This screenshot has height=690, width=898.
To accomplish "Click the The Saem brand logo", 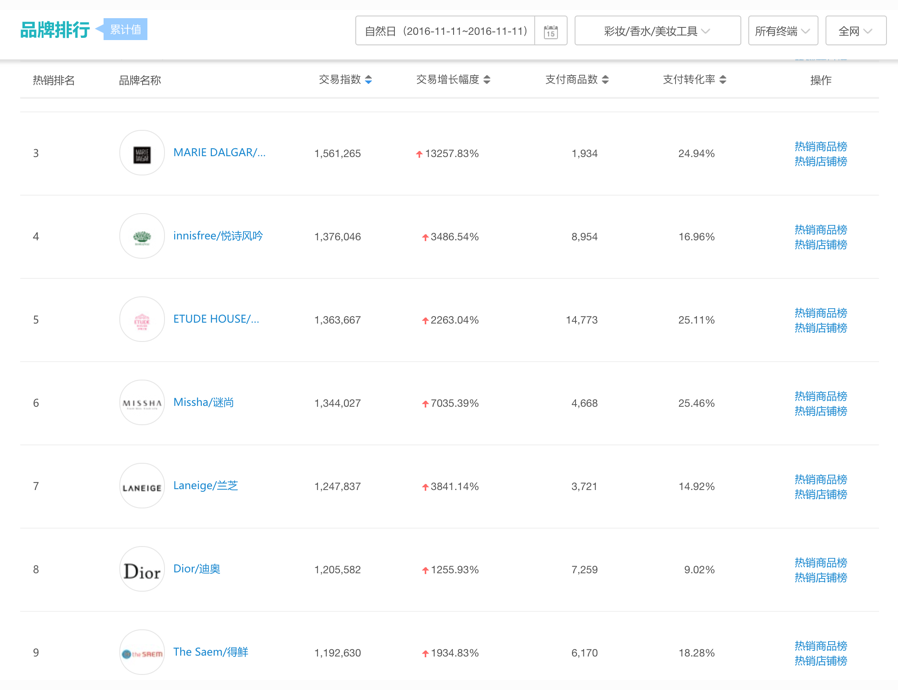I will (142, 653).
